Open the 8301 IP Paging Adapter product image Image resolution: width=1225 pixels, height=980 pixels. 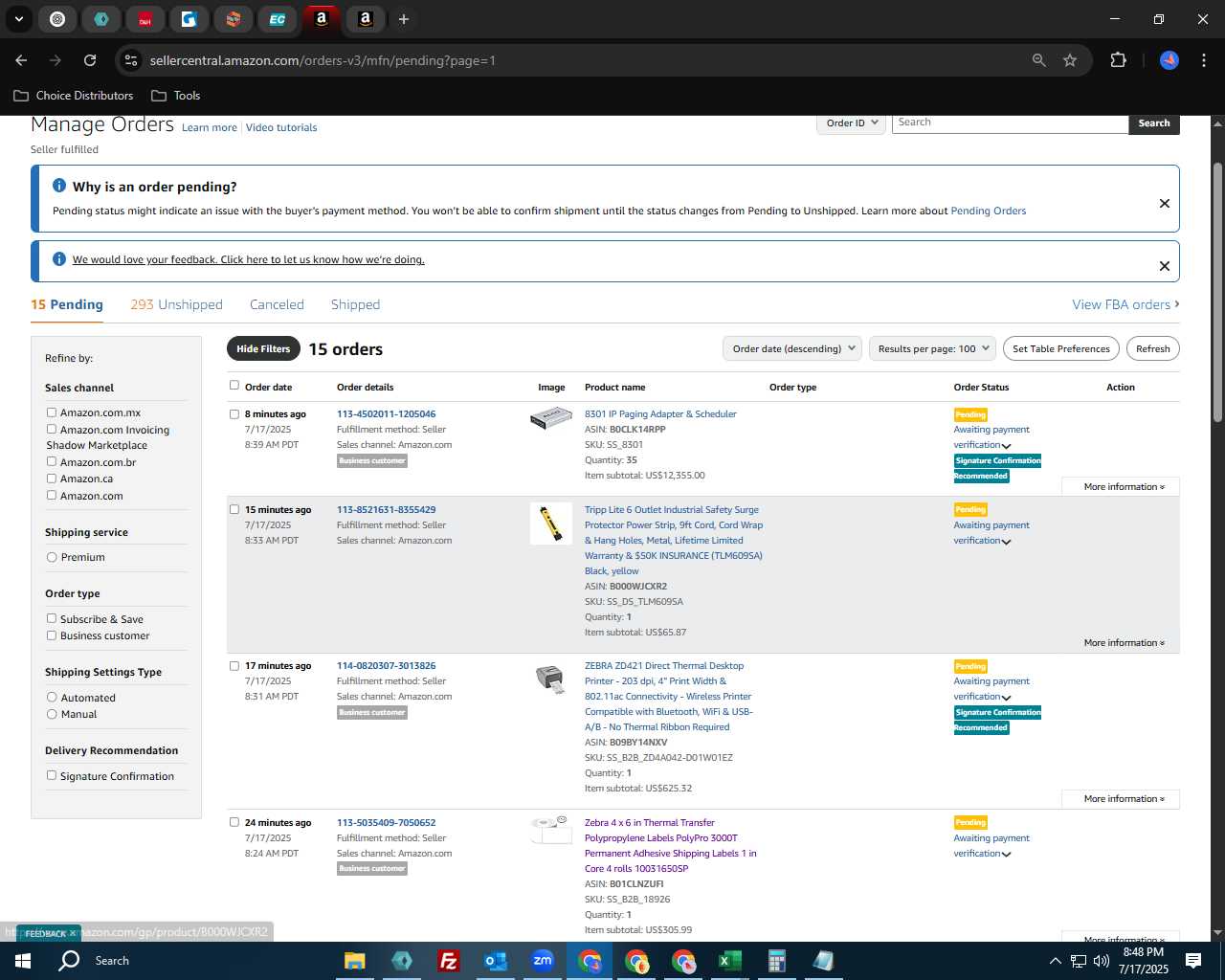tap(551, 418)
